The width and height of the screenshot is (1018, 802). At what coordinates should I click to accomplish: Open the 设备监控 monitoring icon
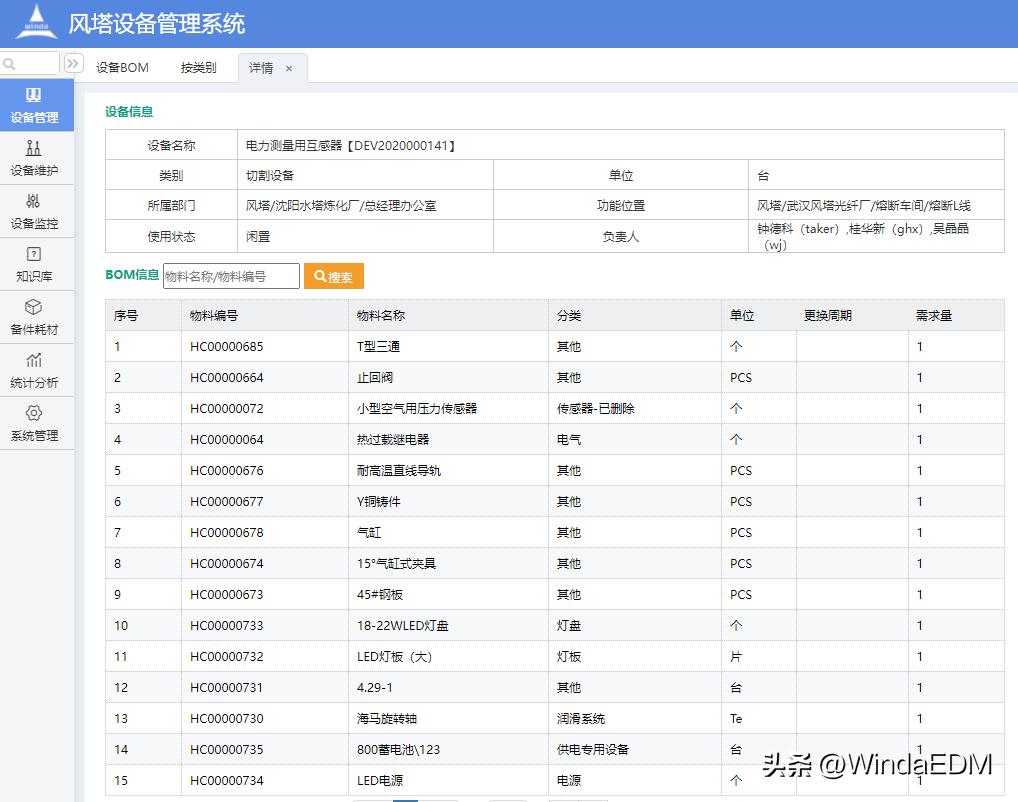(x=37, y=207)
